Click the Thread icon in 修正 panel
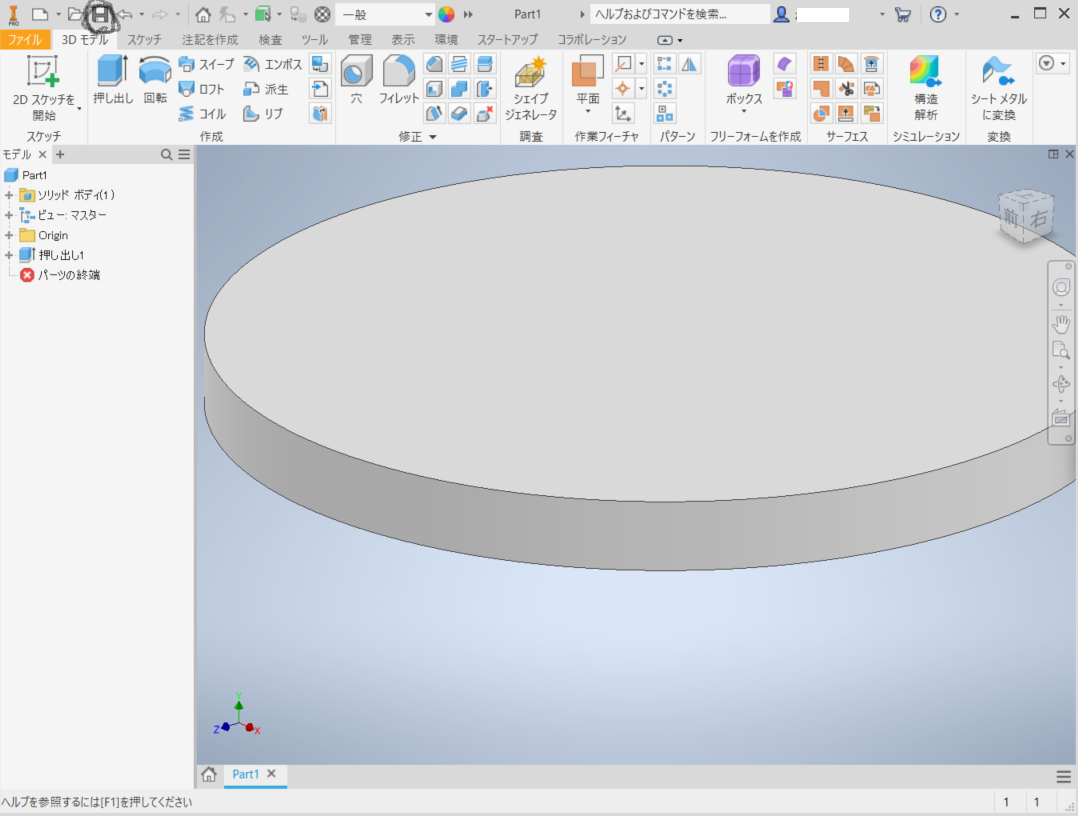This screenshot has width=1078, height=816. (x=459, y=64)
